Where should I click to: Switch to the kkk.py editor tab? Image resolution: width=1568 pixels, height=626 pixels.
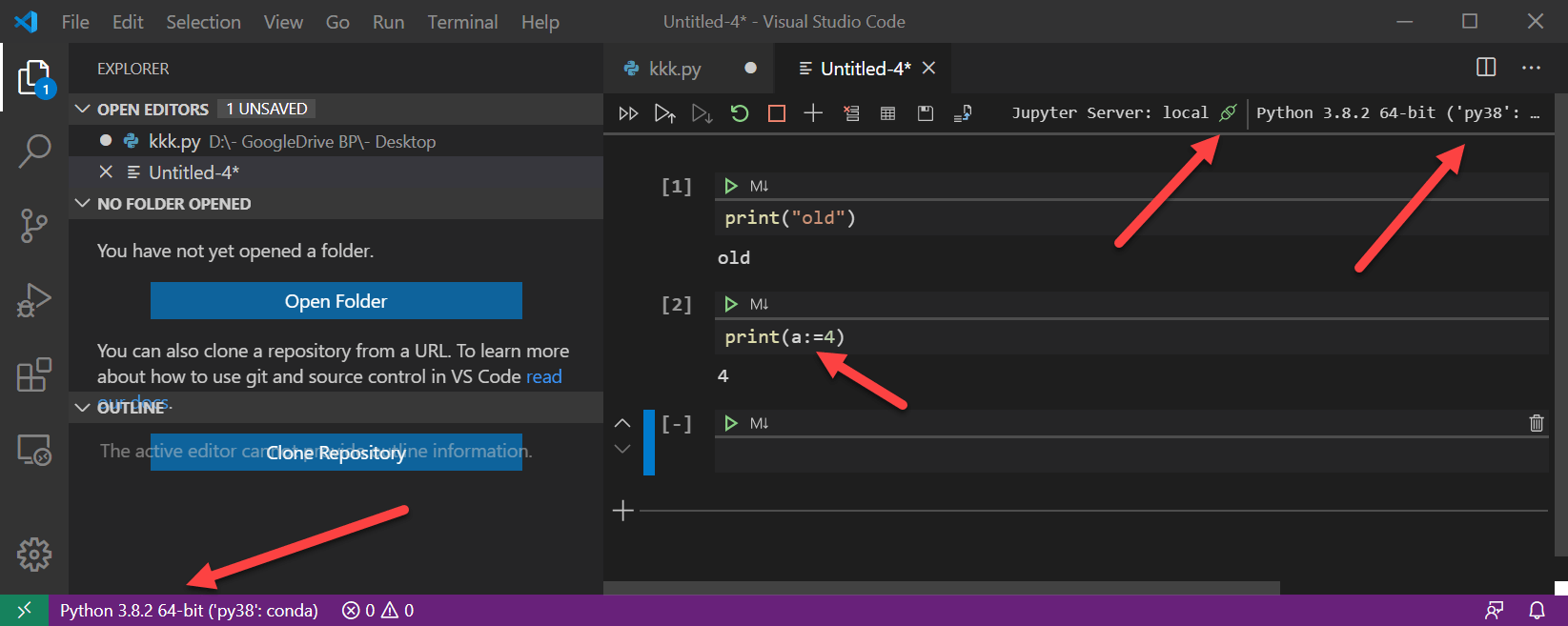coord(688,68)
